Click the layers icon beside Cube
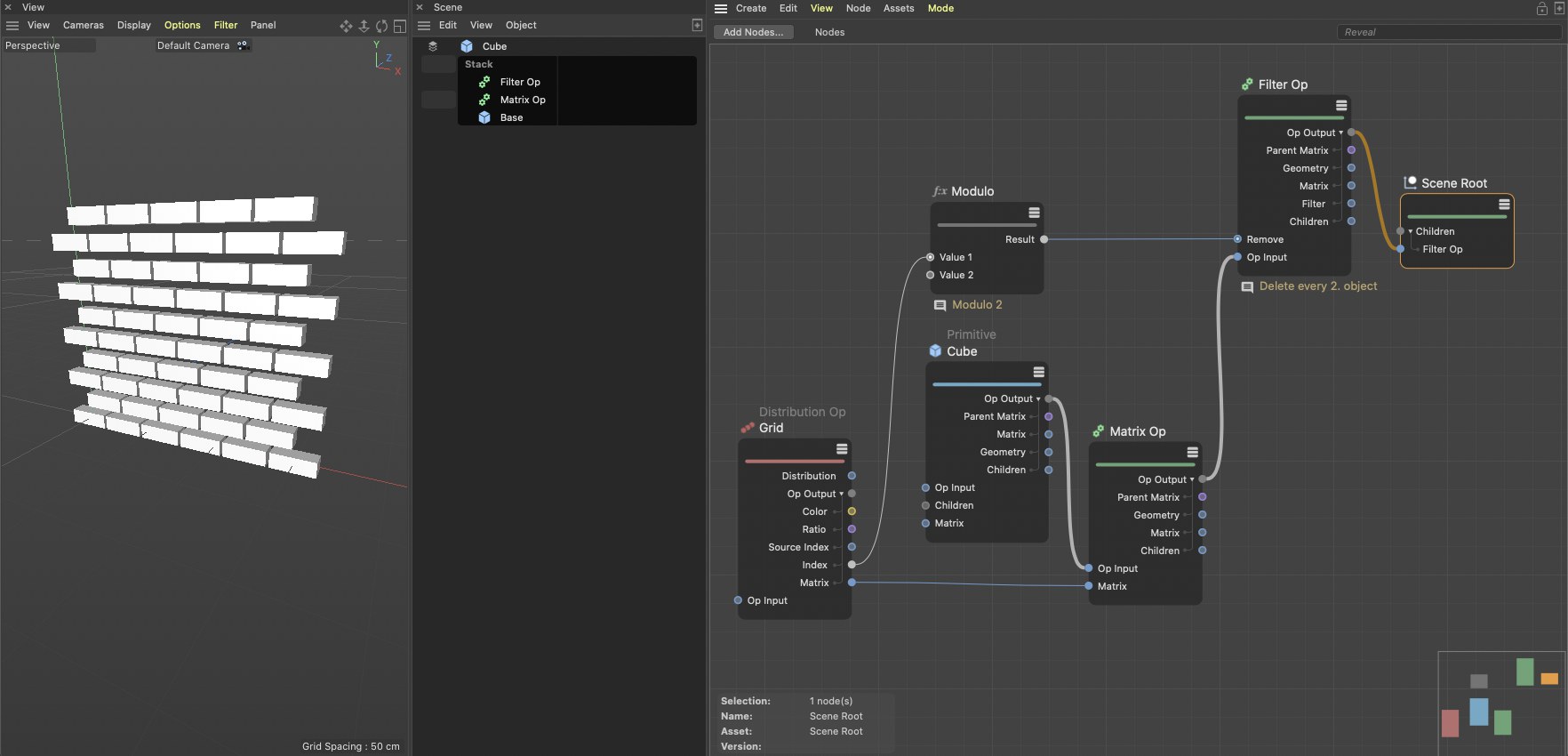This screenshot has width=1568, height=756. click(x=433, y=46)
